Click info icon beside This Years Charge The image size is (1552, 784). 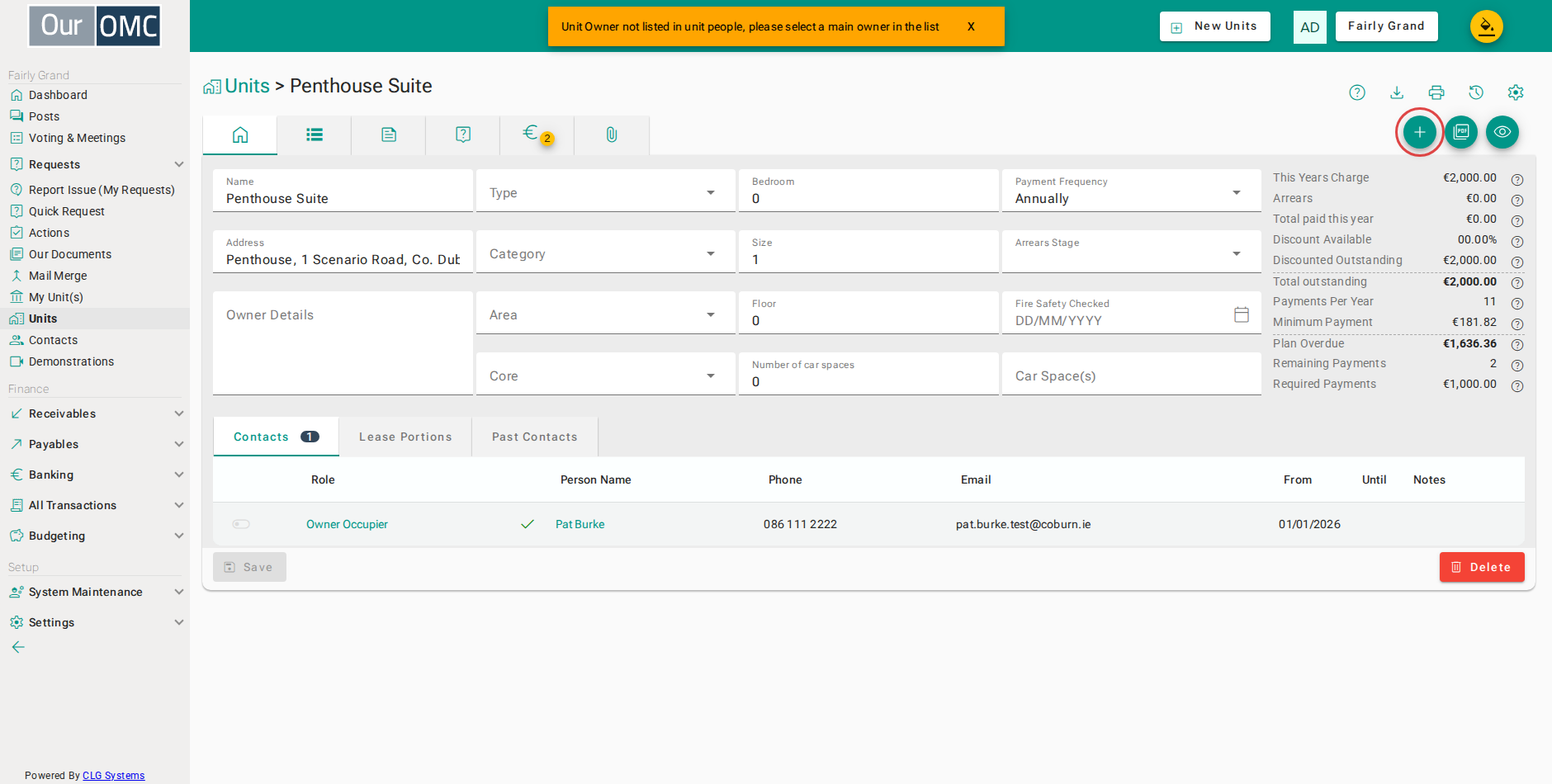click(x=1517, y=179)
